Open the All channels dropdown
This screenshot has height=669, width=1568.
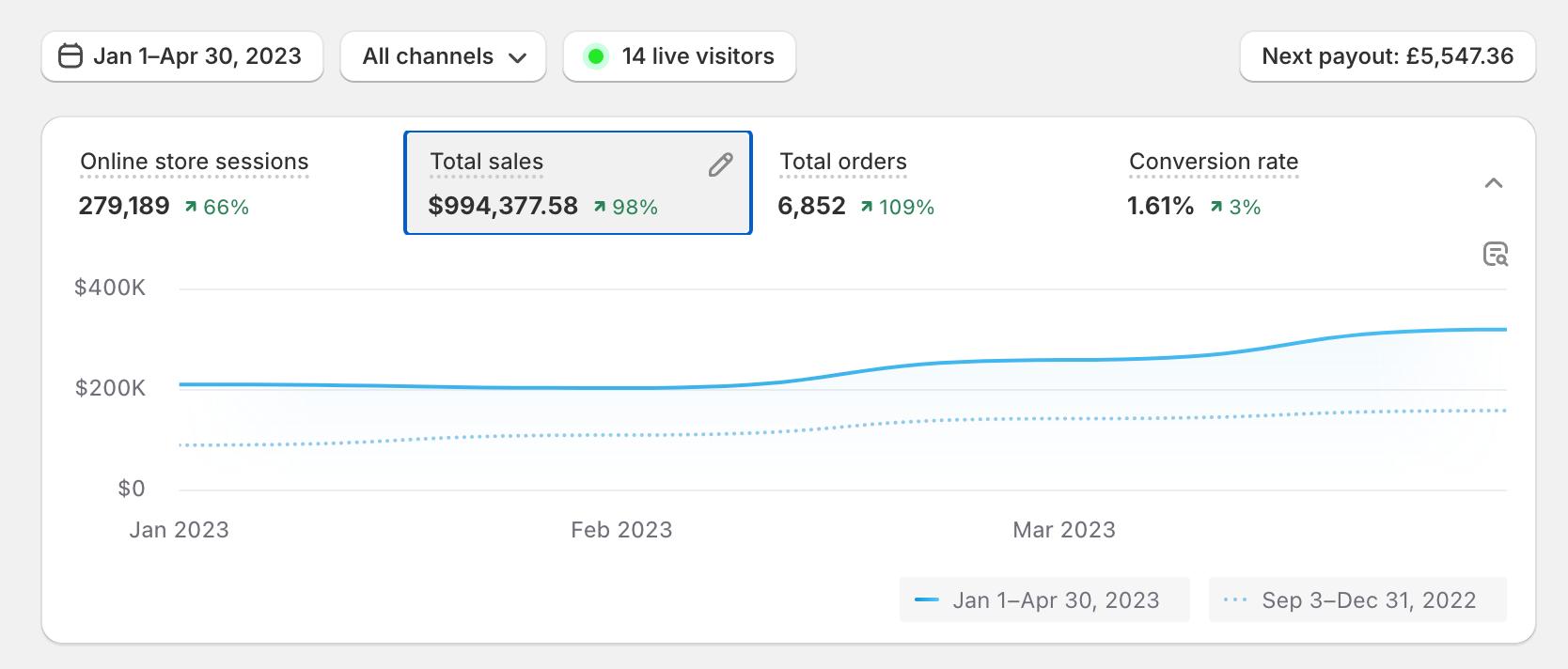[443, 56]
